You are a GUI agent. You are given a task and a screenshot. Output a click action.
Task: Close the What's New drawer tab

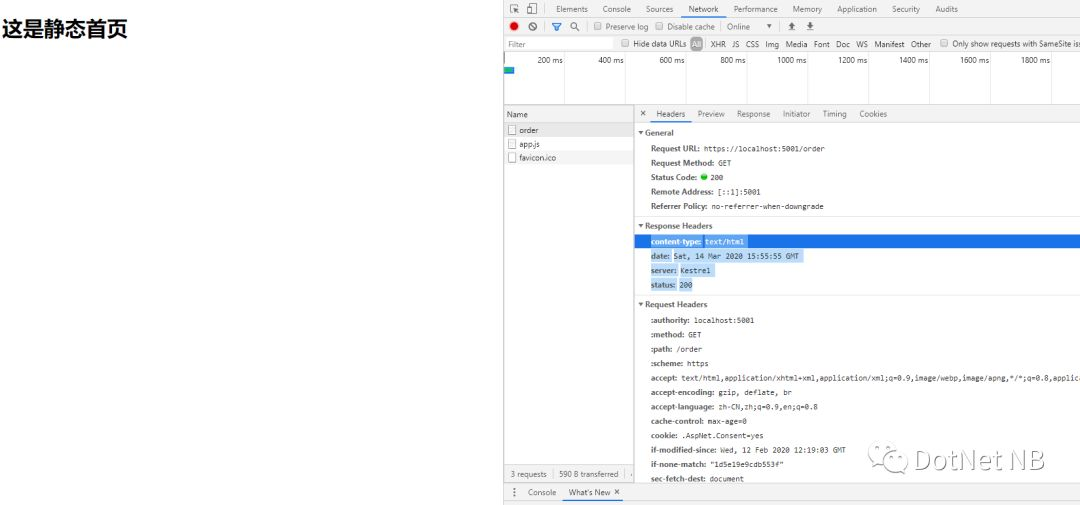(x=617, y=492)
